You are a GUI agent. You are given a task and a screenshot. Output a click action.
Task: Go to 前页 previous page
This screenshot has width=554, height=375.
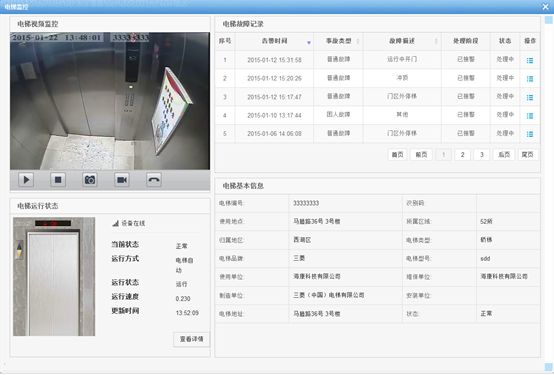421,154
